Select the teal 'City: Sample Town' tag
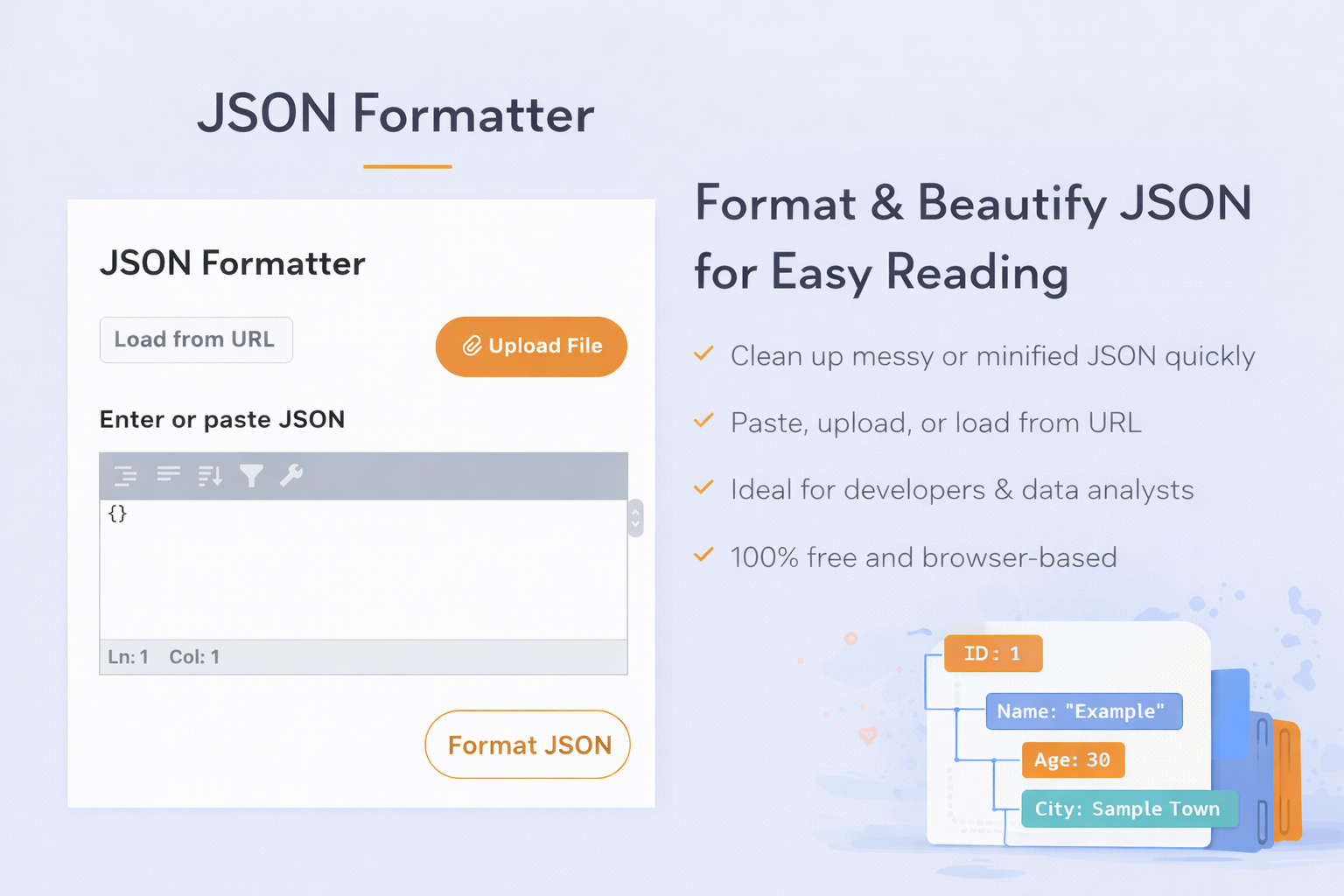 click(1129, 808)
